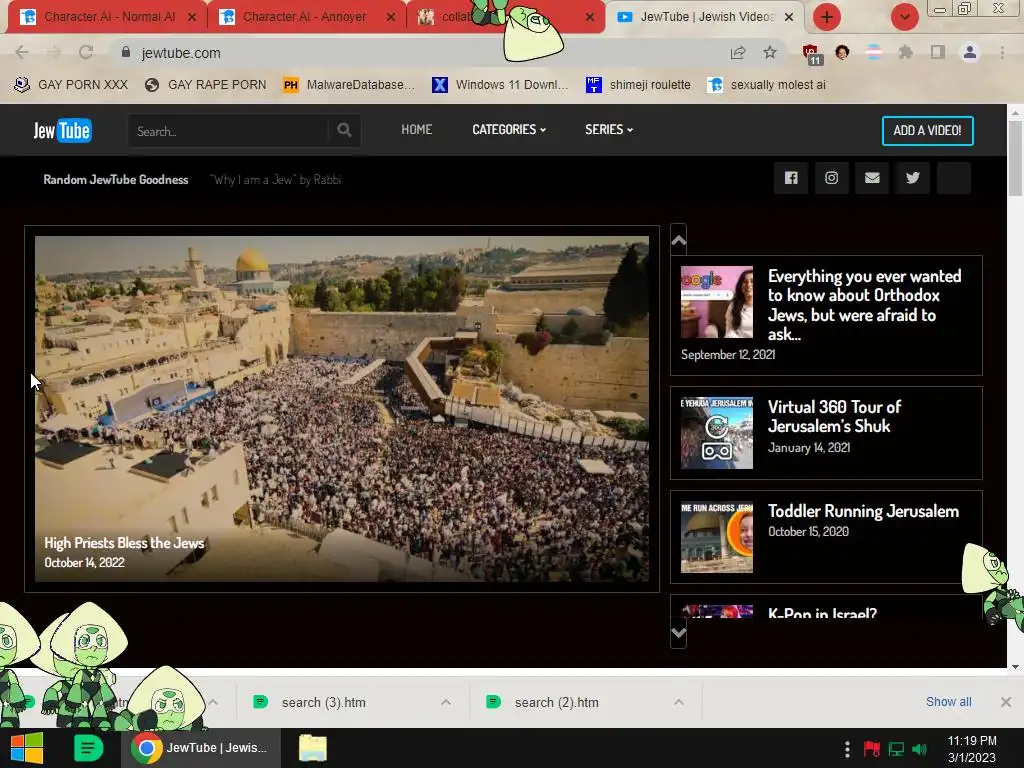Image resolution: width=1024 pixels, height=768 pixels.
Task: Open Toddler Running Jerusalem video title
Action: tap(863, 511)
